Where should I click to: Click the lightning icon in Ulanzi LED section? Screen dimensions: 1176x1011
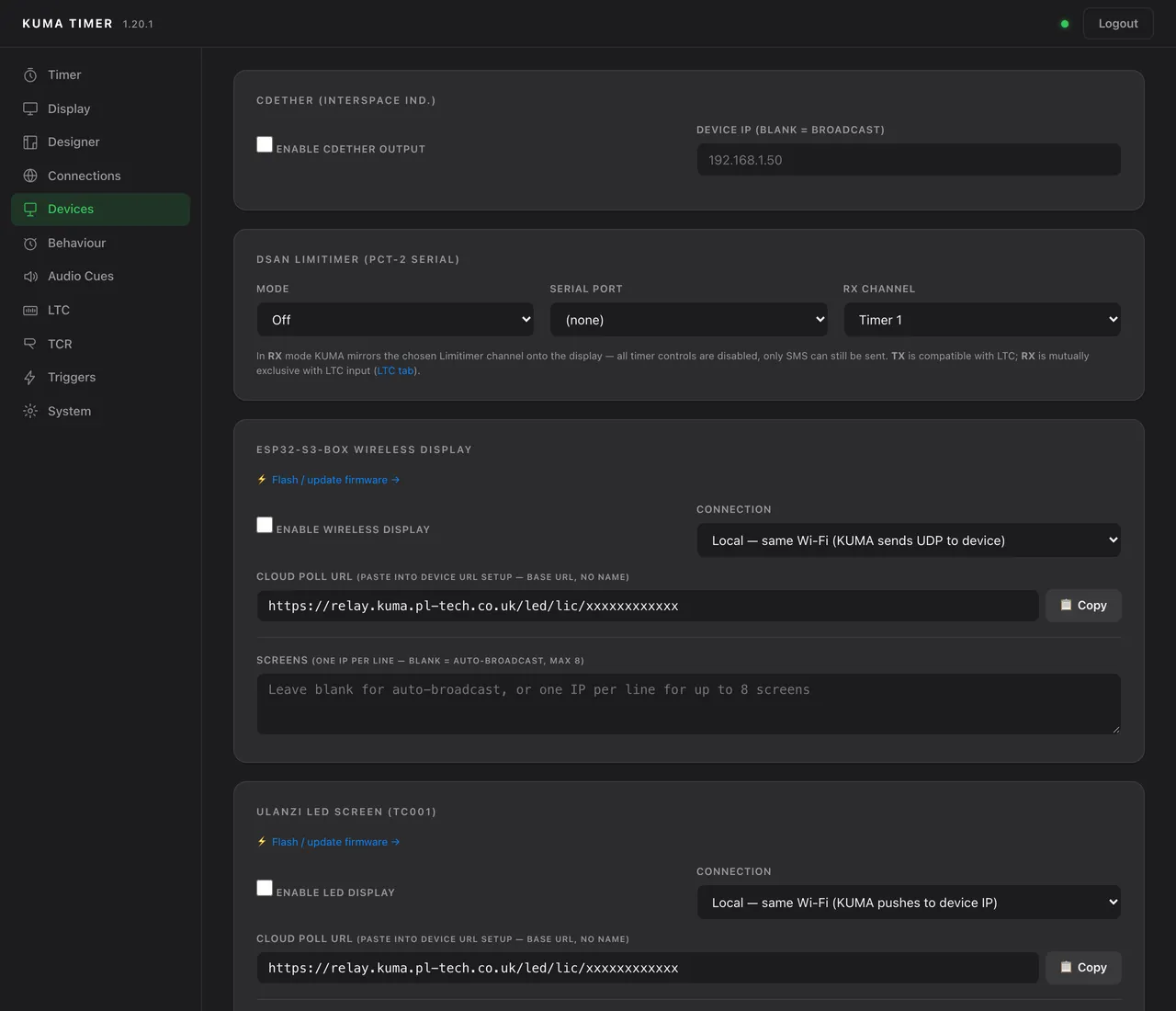tap(262, 842)
